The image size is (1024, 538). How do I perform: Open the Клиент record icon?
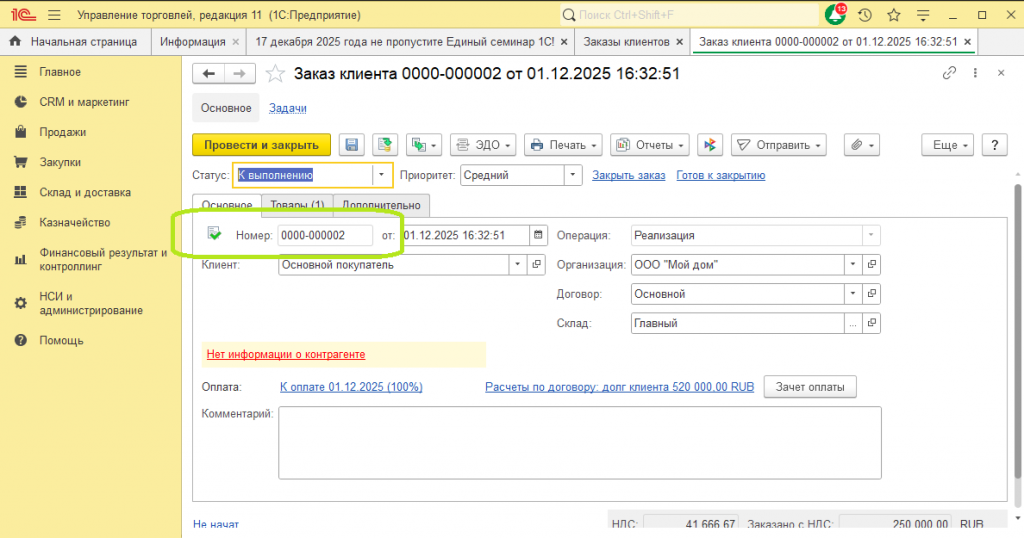coord(536,264)
